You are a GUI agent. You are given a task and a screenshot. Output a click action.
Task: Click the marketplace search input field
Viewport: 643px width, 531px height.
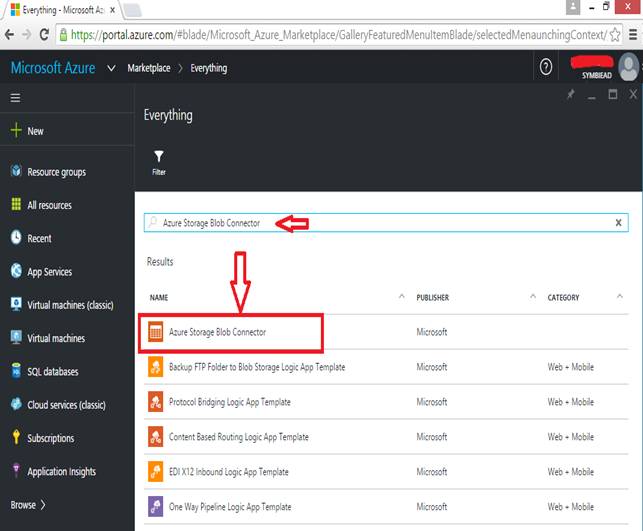(x=386, y=223)
